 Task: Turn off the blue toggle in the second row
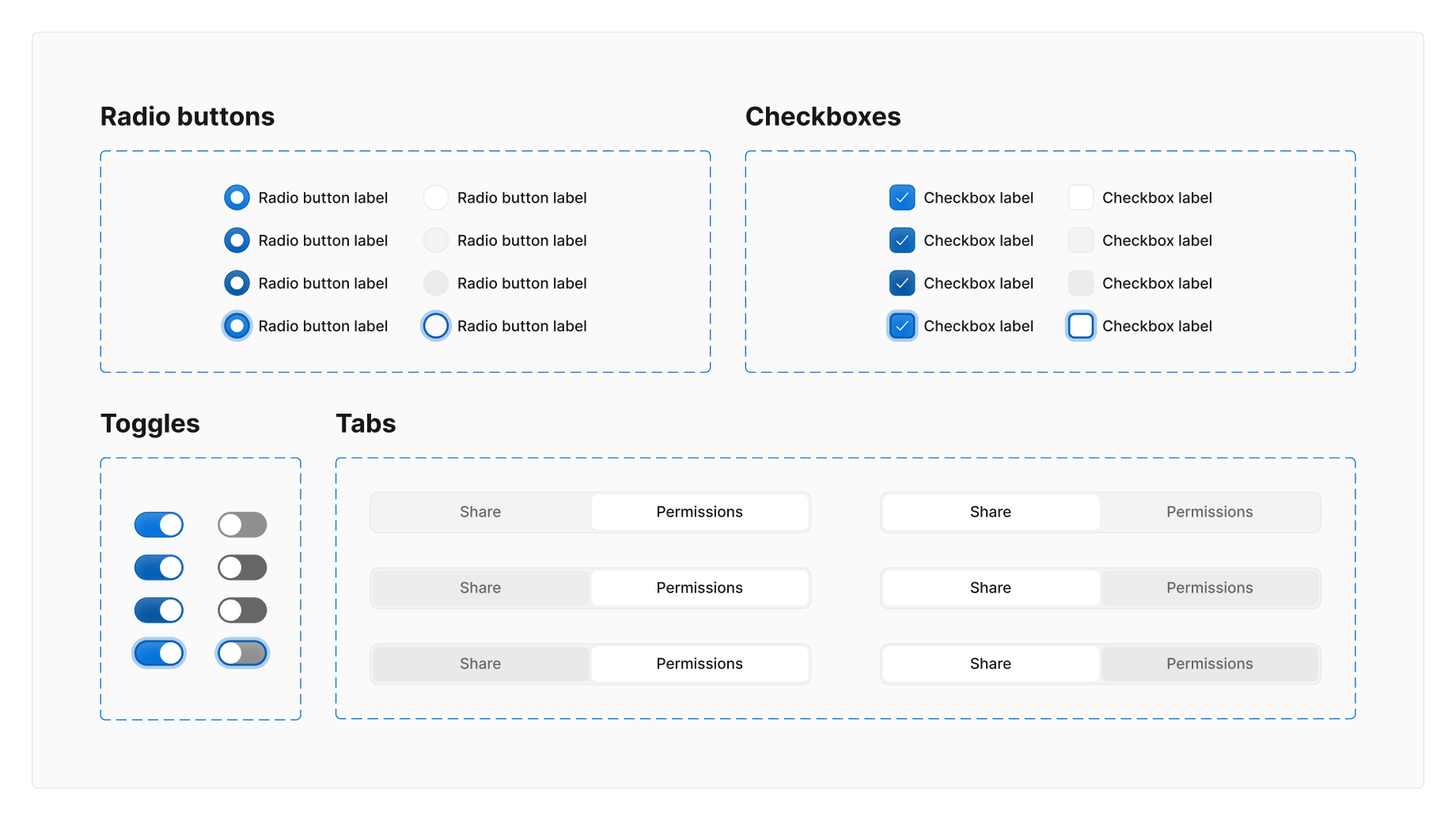159,567
